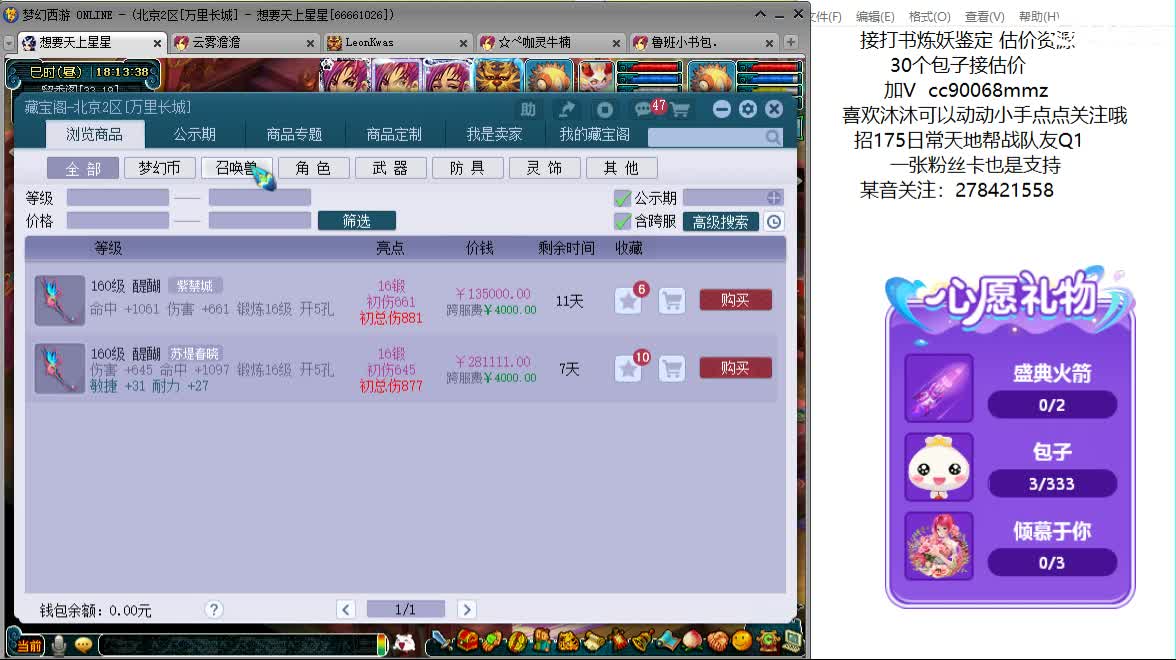Toggle the 公示期 checkbox off
Screen dimensions: 1176x660
tap(623, 198)
